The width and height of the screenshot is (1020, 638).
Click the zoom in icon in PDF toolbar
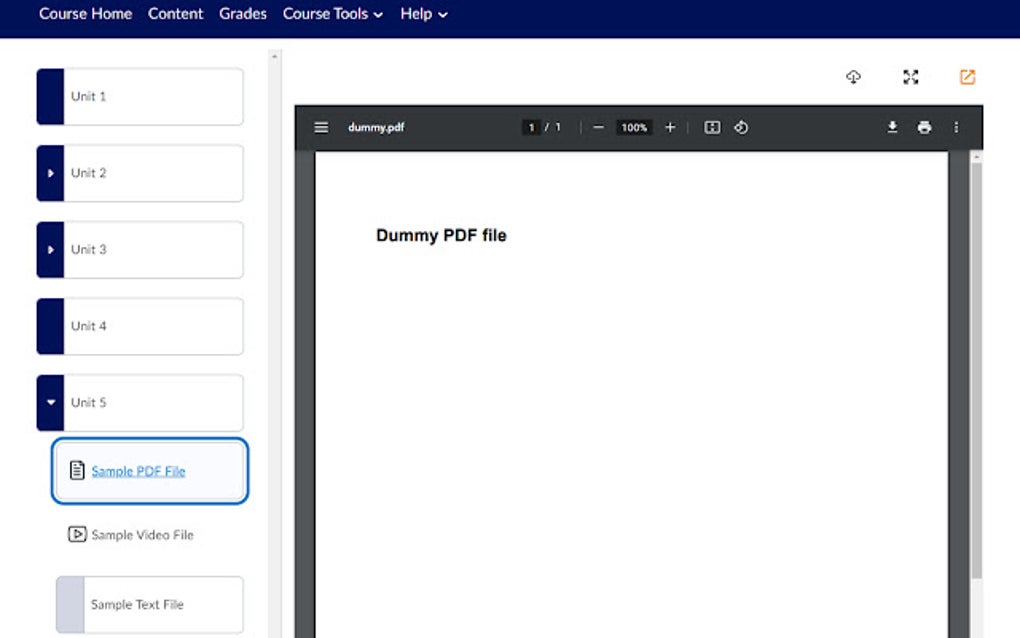coord(670,127)
